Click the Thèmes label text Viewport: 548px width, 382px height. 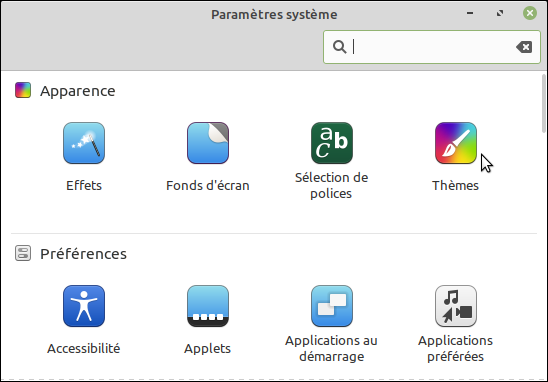[455, 186]
